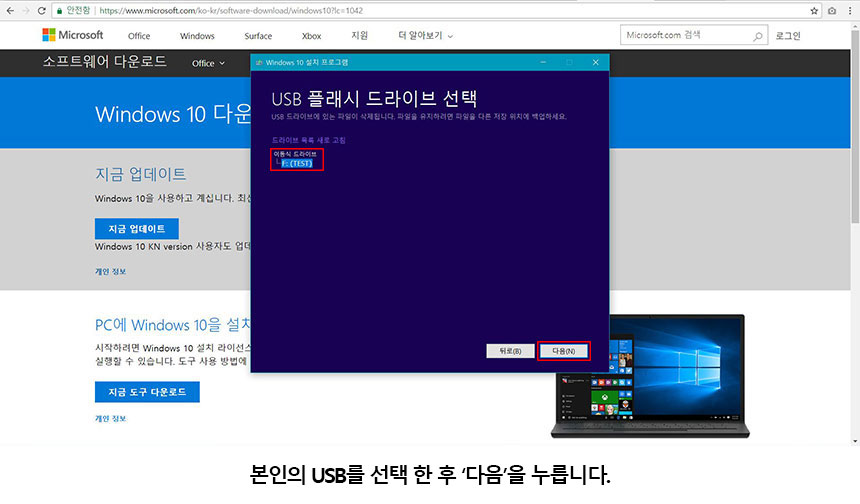Click the browser back arrow
This screenshot has height=504, width=860.
pos(10,10)
